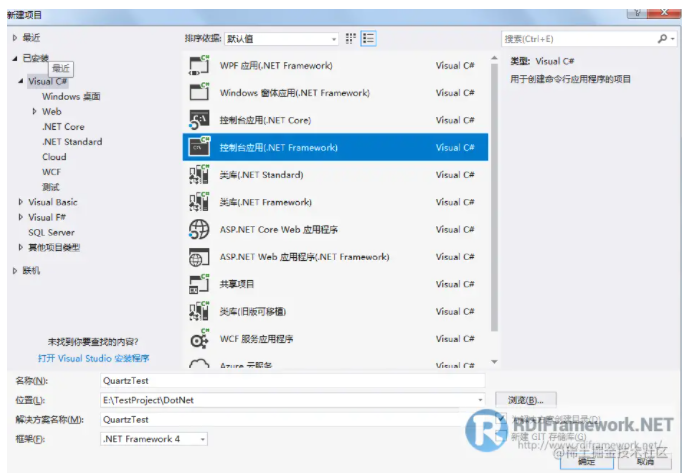Click the search magnifier icon
688x476 pixels.
coord(662,39)
